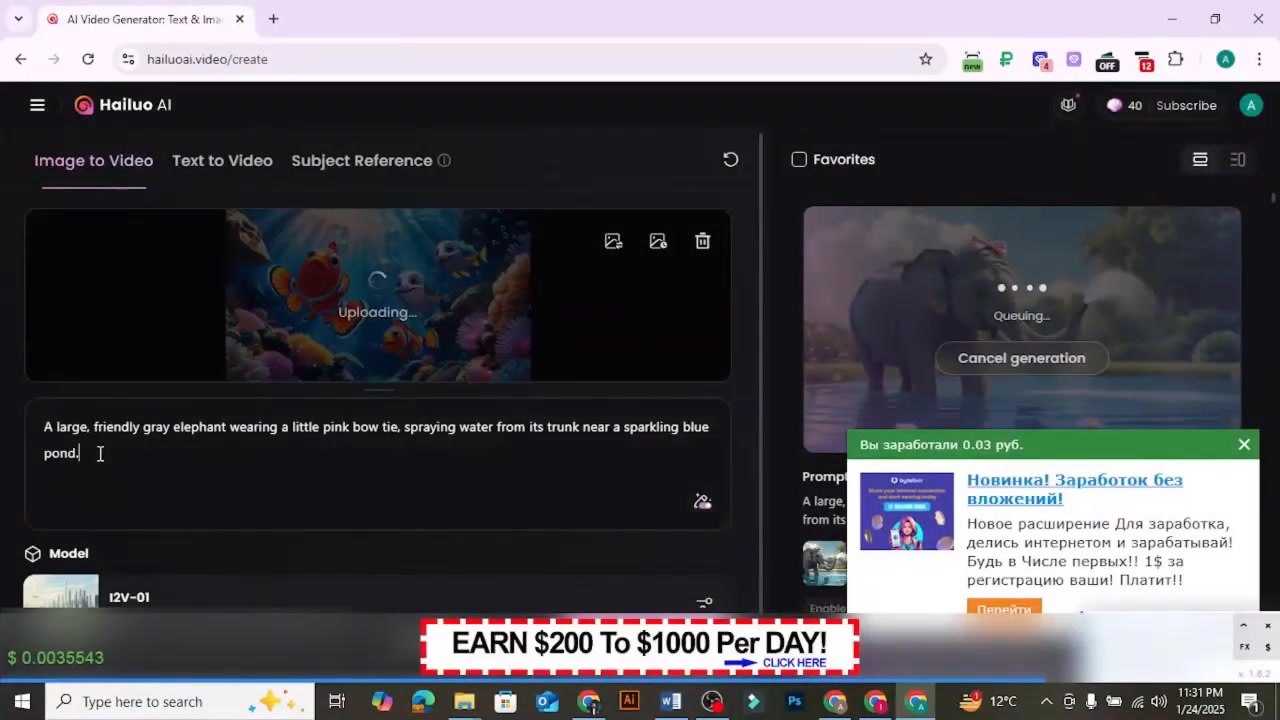Click the second image icon on upload preview
The width and height of the screenshot is (1280, 720).
point(658,241)
